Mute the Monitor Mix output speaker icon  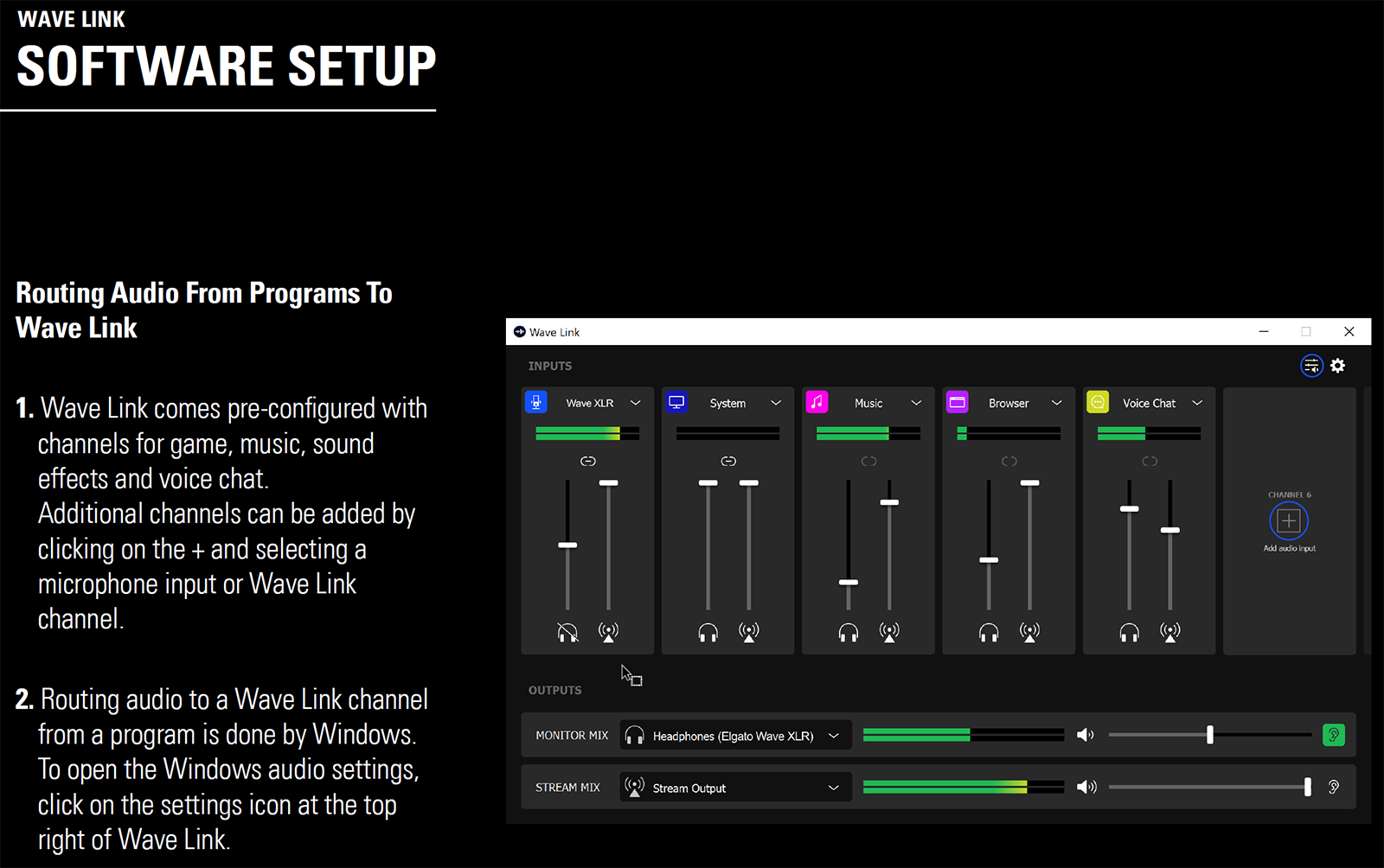[x=1086, y=735]
